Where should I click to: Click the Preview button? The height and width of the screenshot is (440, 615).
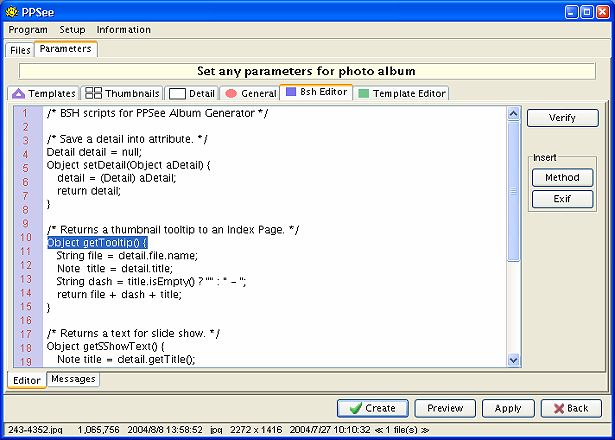445,408
